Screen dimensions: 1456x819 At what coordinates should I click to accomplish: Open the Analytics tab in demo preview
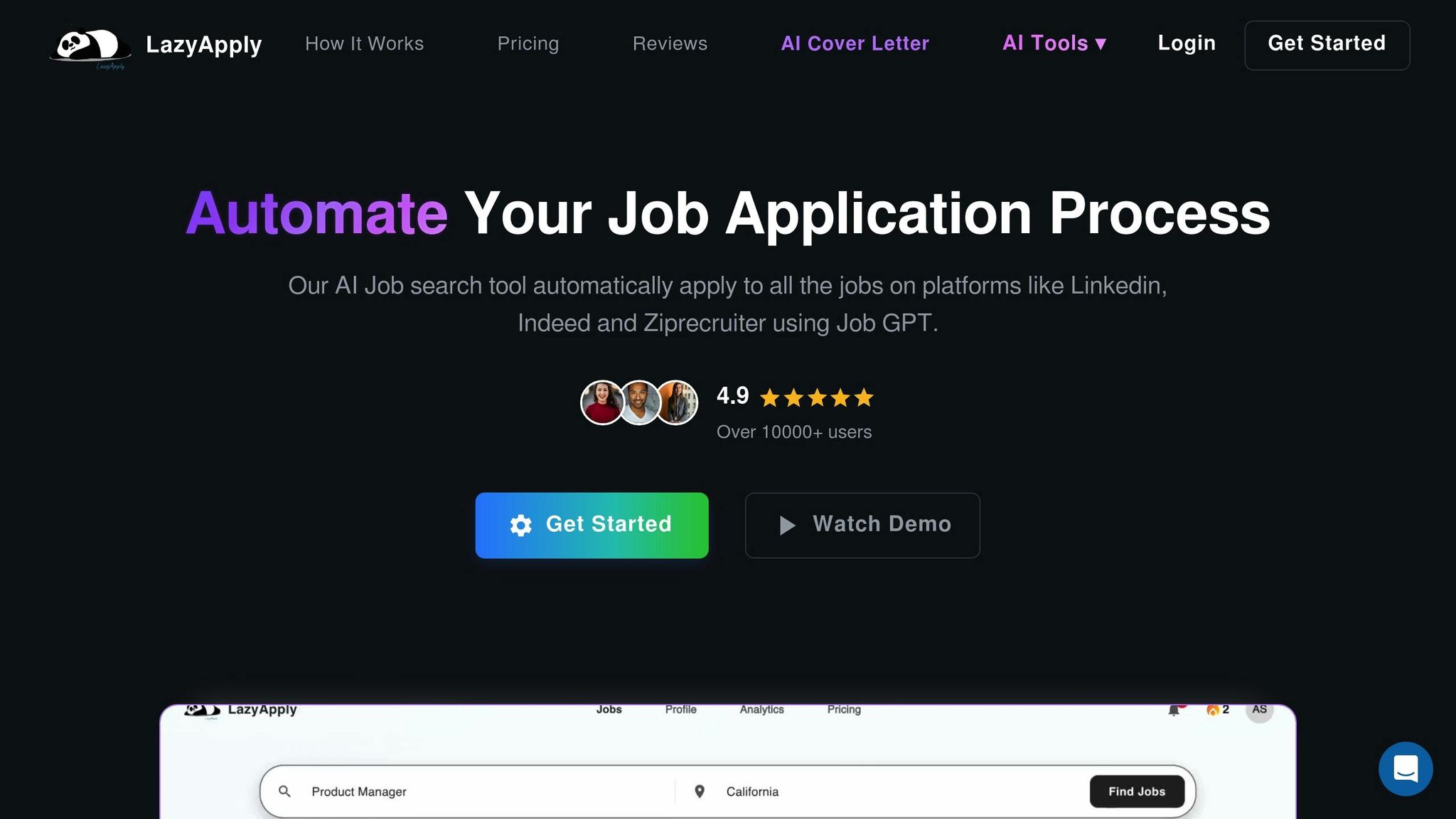[x=761, y=710]
